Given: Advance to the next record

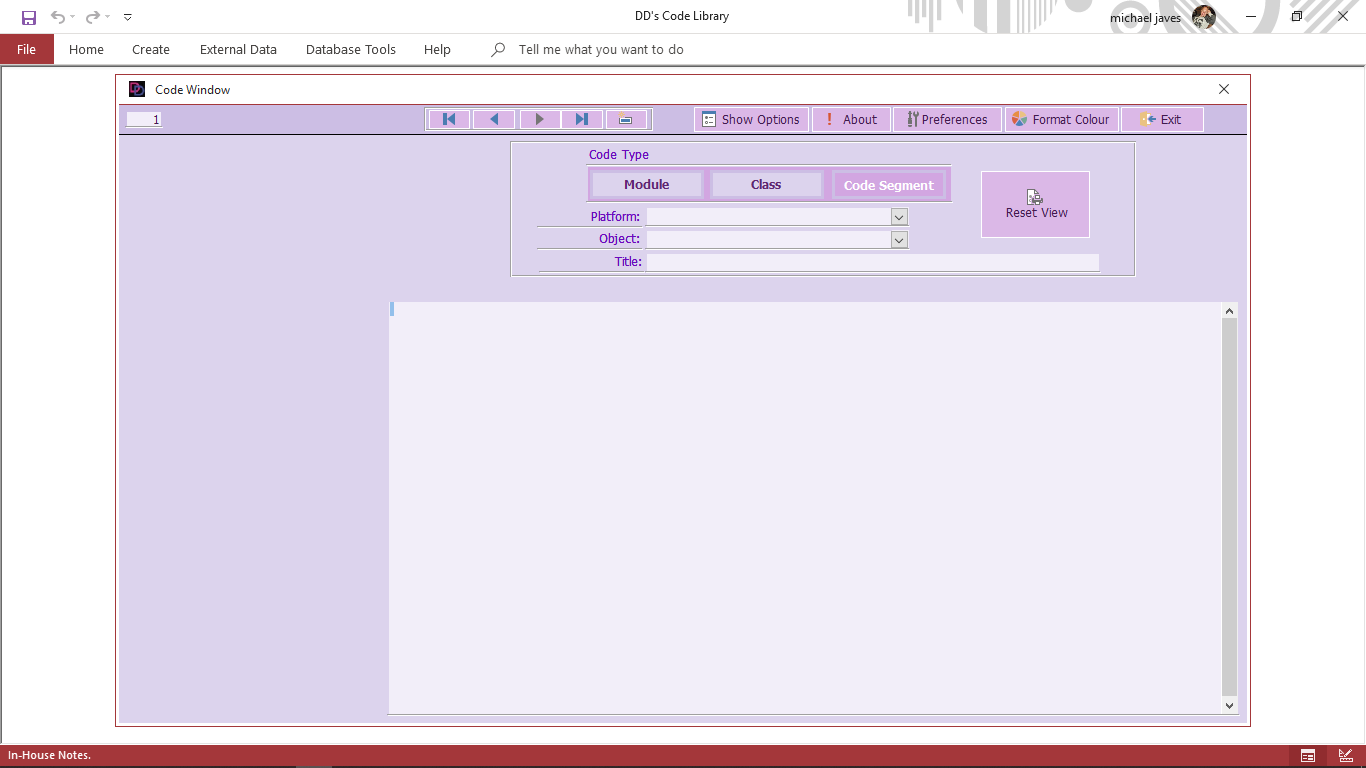Looking at the screenshot, I should point(539,120).
